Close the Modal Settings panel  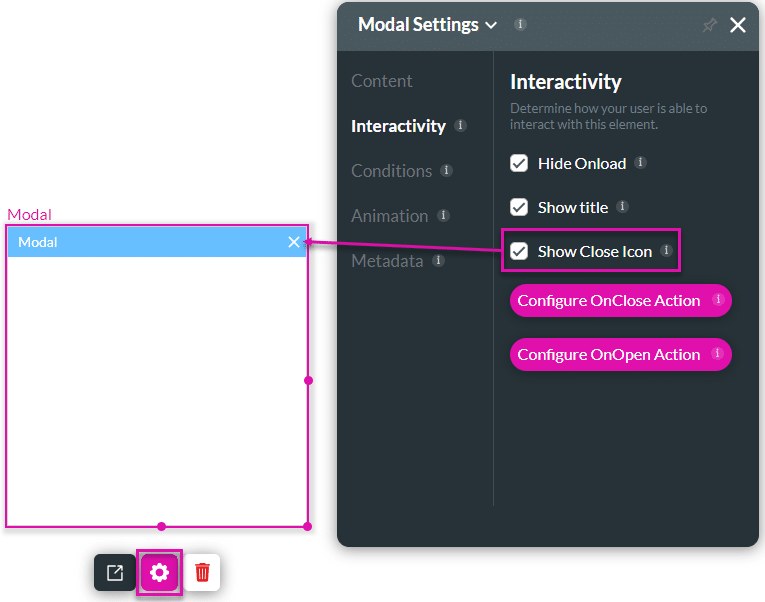point(738,26)
